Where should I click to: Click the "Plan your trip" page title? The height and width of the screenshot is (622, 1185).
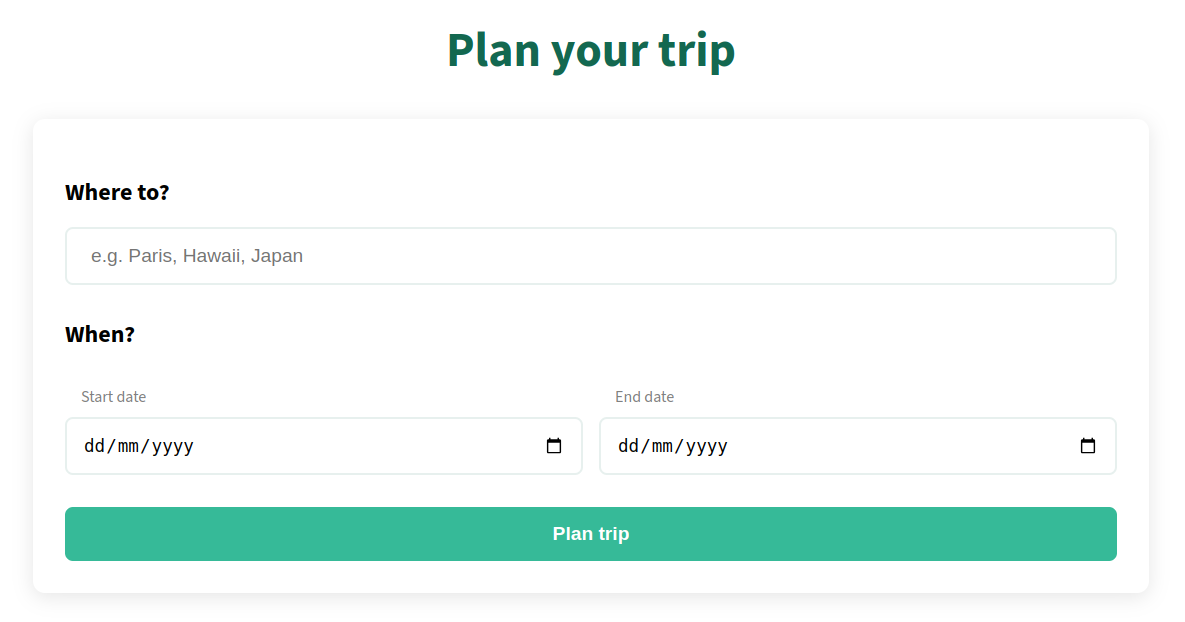click(591, 51)
